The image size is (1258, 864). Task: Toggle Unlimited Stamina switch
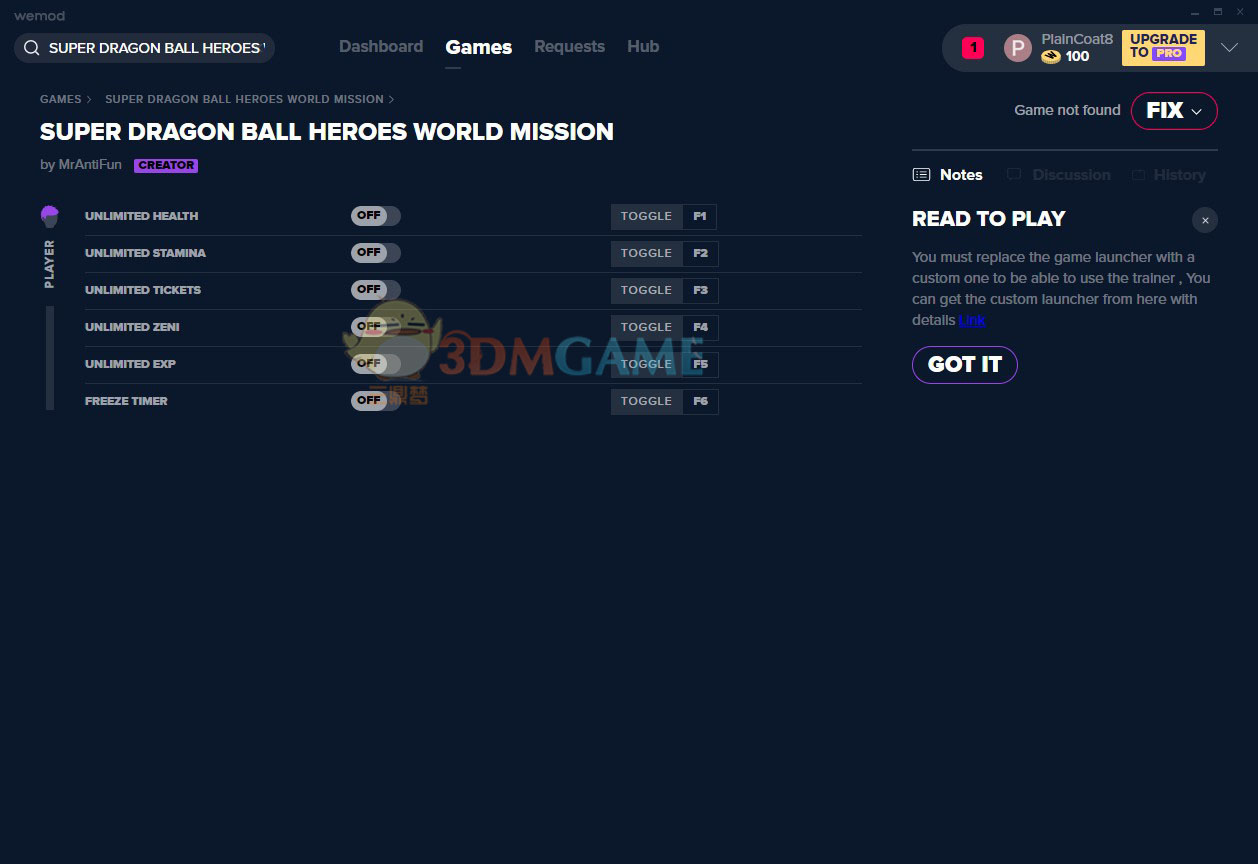375,253
